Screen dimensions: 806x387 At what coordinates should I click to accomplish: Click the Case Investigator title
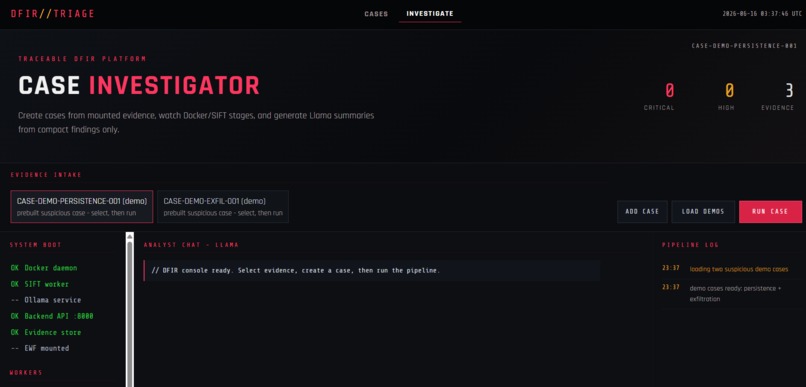point(139,85)
